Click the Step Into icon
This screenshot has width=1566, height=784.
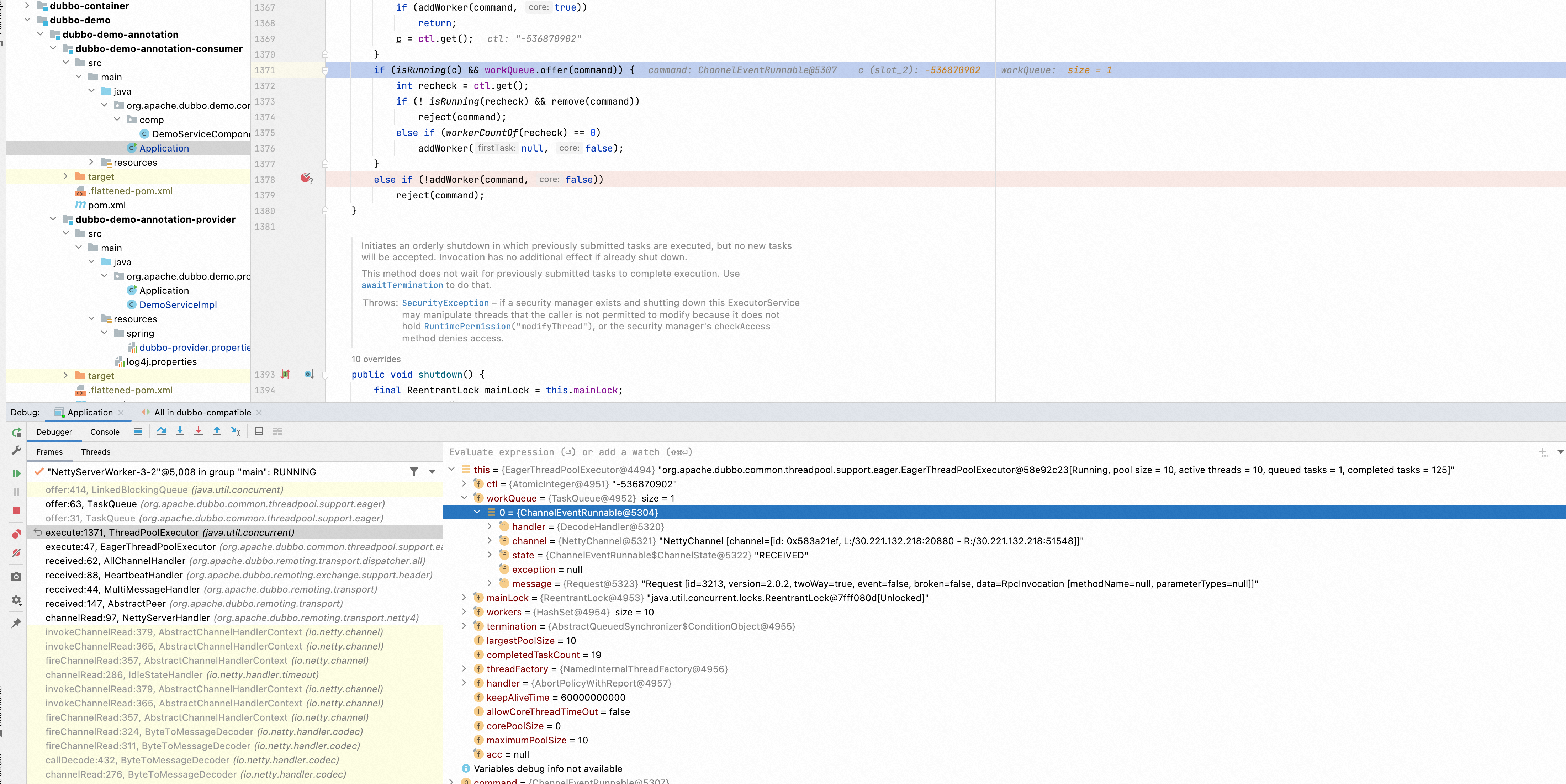(x=180, y=431)
